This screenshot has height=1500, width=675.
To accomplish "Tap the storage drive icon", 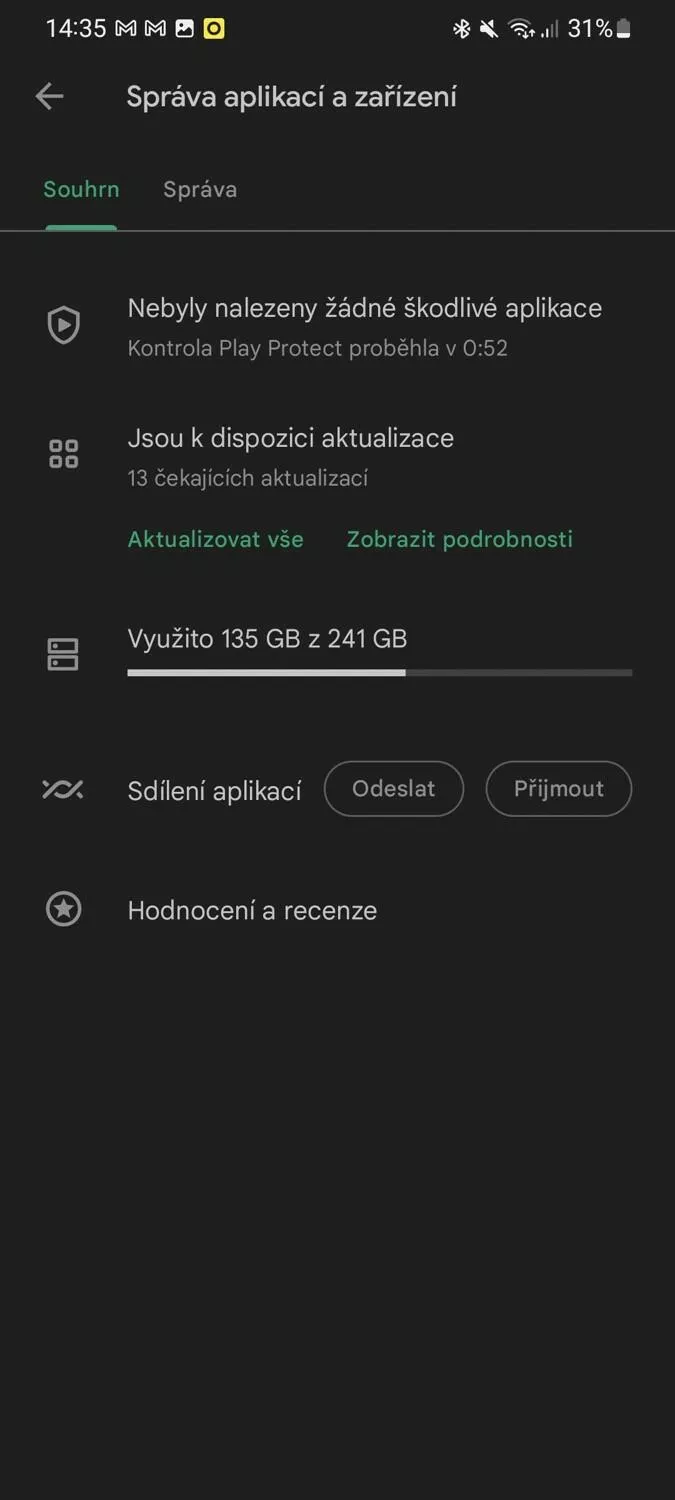I will click(x=63, y=654).
